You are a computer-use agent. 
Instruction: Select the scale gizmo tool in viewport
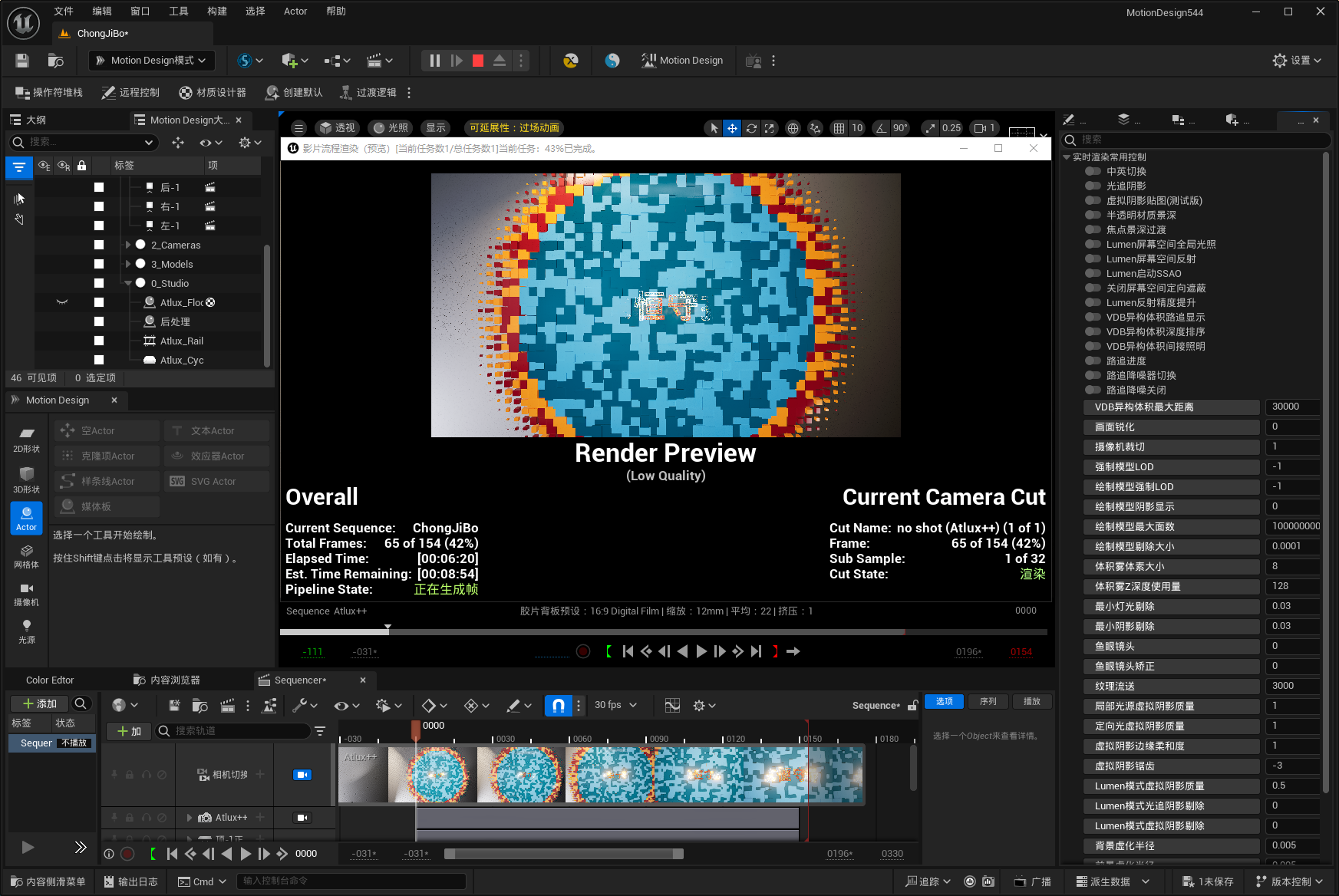tap(770, 128)
